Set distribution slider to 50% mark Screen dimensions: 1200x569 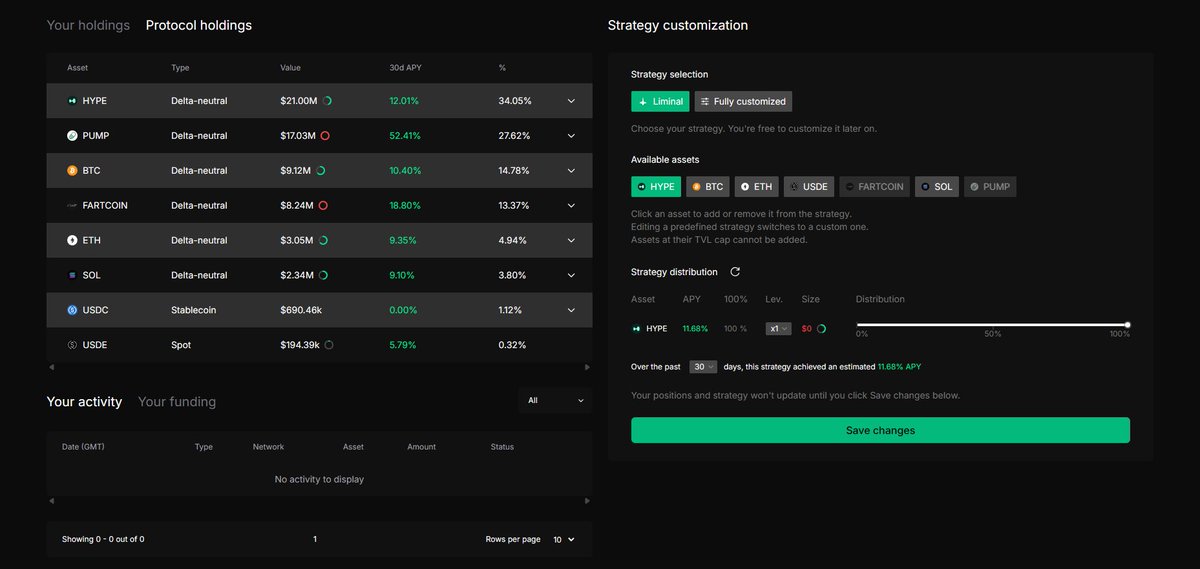pos(992,334)
